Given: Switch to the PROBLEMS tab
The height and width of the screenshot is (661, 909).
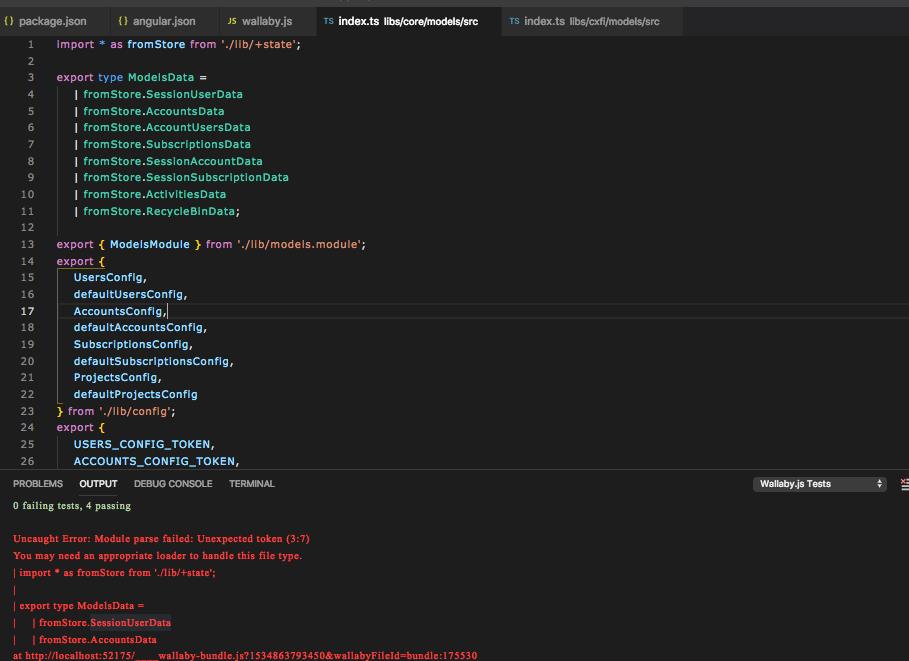Looking at the screenshot, I should tap(38, 483).
